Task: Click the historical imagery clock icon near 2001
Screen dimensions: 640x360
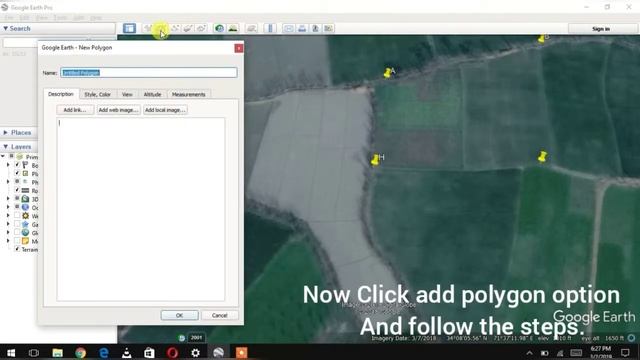Action: (x=182, y=338)
